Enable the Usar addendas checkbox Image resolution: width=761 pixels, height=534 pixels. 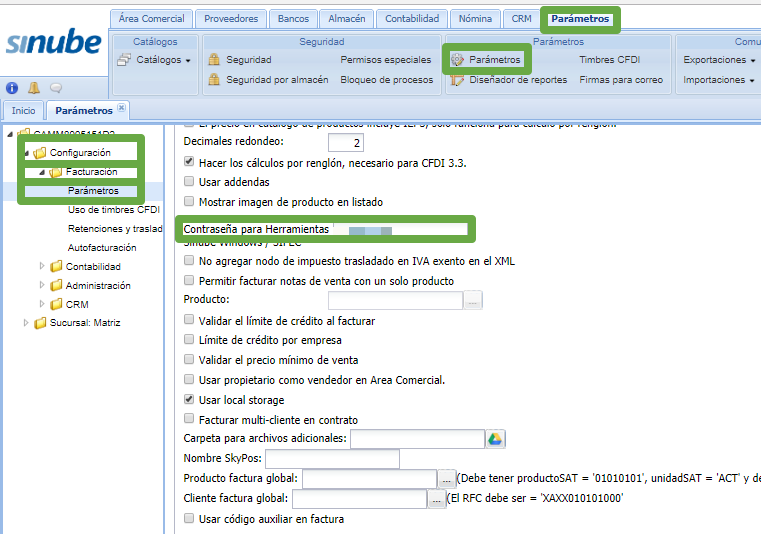point(190,182)
